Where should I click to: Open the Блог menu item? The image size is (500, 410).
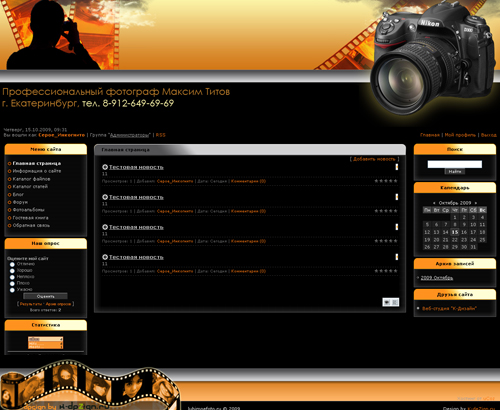(x=18, y=194)
